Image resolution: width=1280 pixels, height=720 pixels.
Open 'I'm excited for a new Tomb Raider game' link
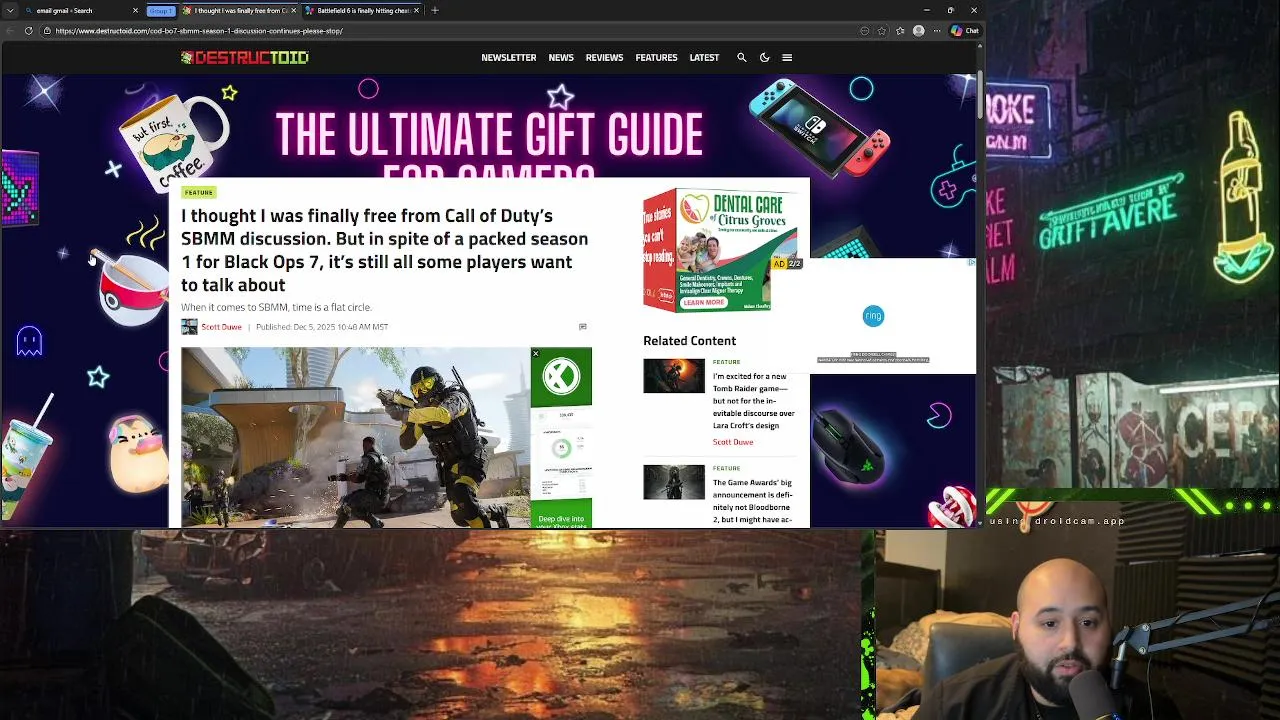coord(754,401)
